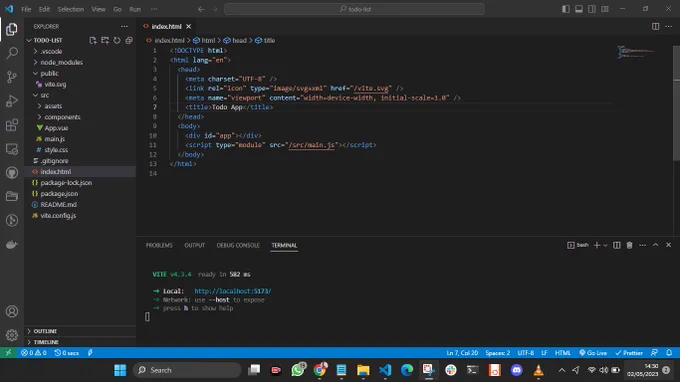This screenshot has height=382, width=680.
Task: Click Ln 7, Col 20 to go to line
Action: (x=462, y=353)
